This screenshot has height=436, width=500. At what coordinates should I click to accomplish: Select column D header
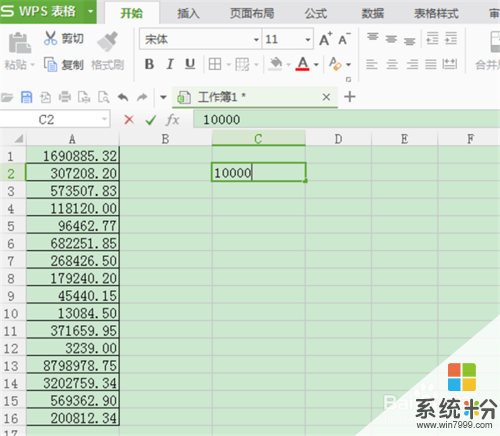point(338,139)
